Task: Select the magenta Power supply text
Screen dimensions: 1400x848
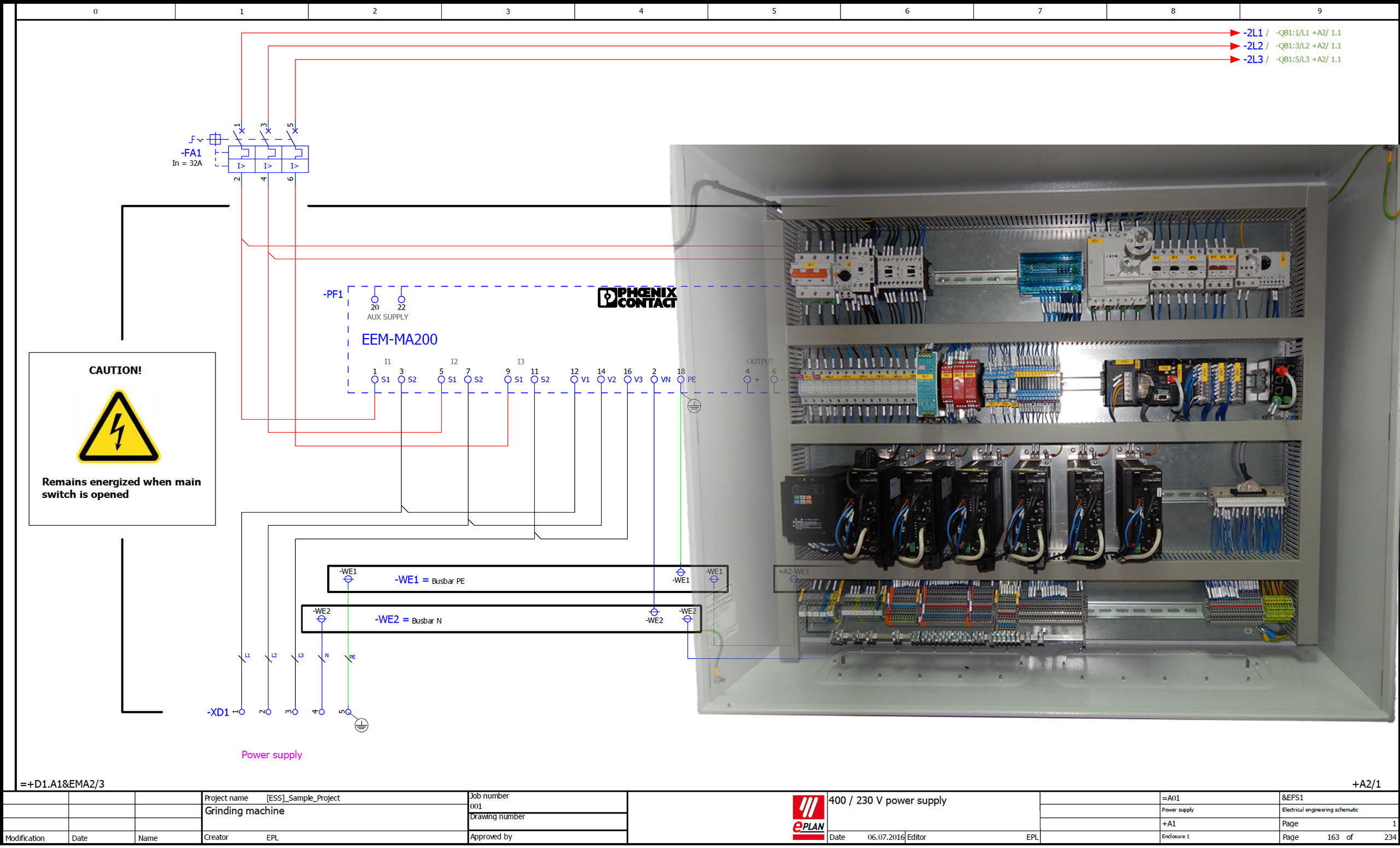Action: tap(272, 754)
